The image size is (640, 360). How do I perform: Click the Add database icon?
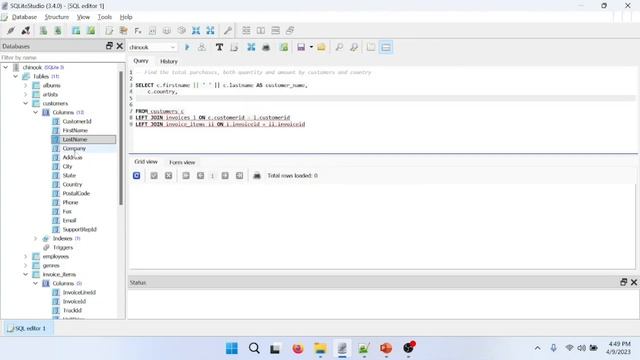[x=43, y=31]
